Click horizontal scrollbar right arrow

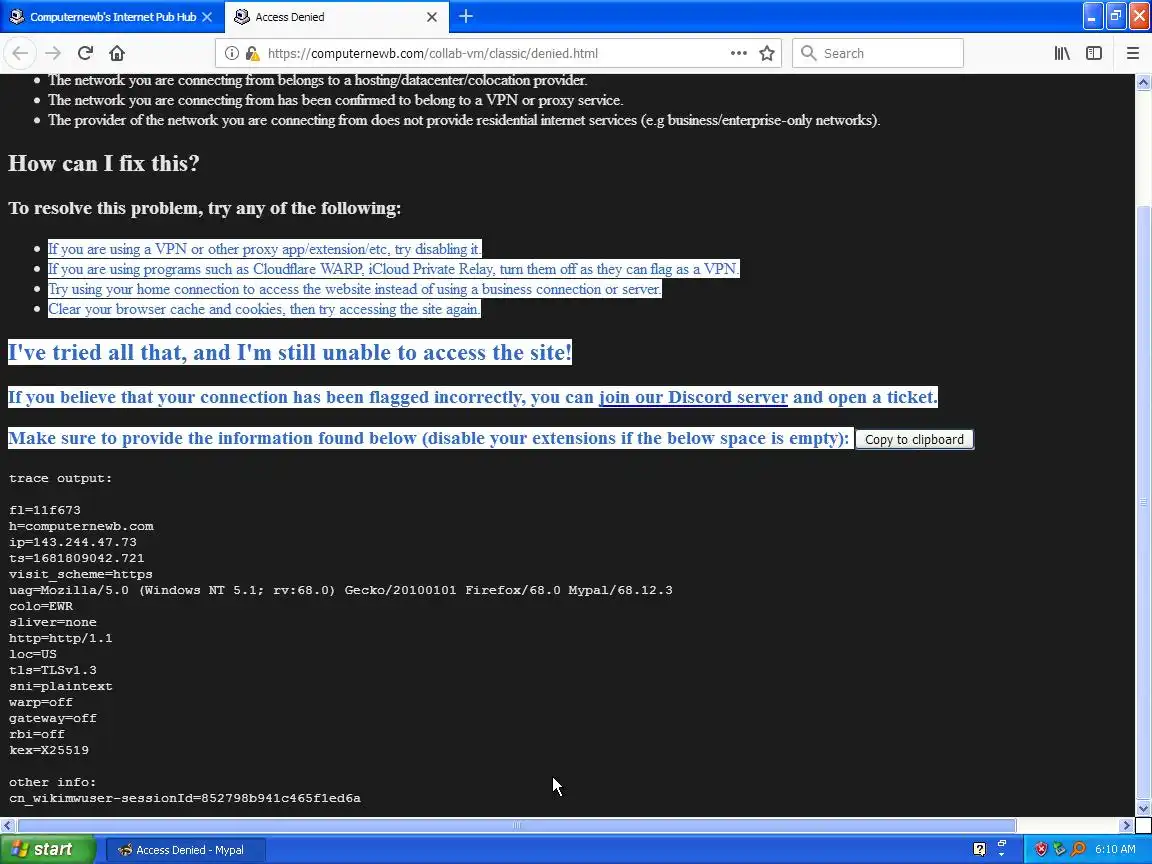click(x=1126, y=825)
